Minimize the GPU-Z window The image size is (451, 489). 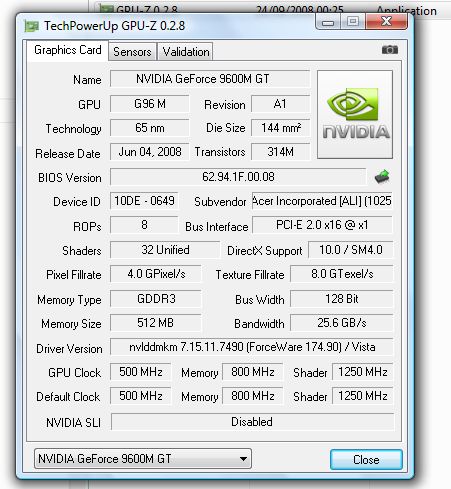(x=328, y=22)
